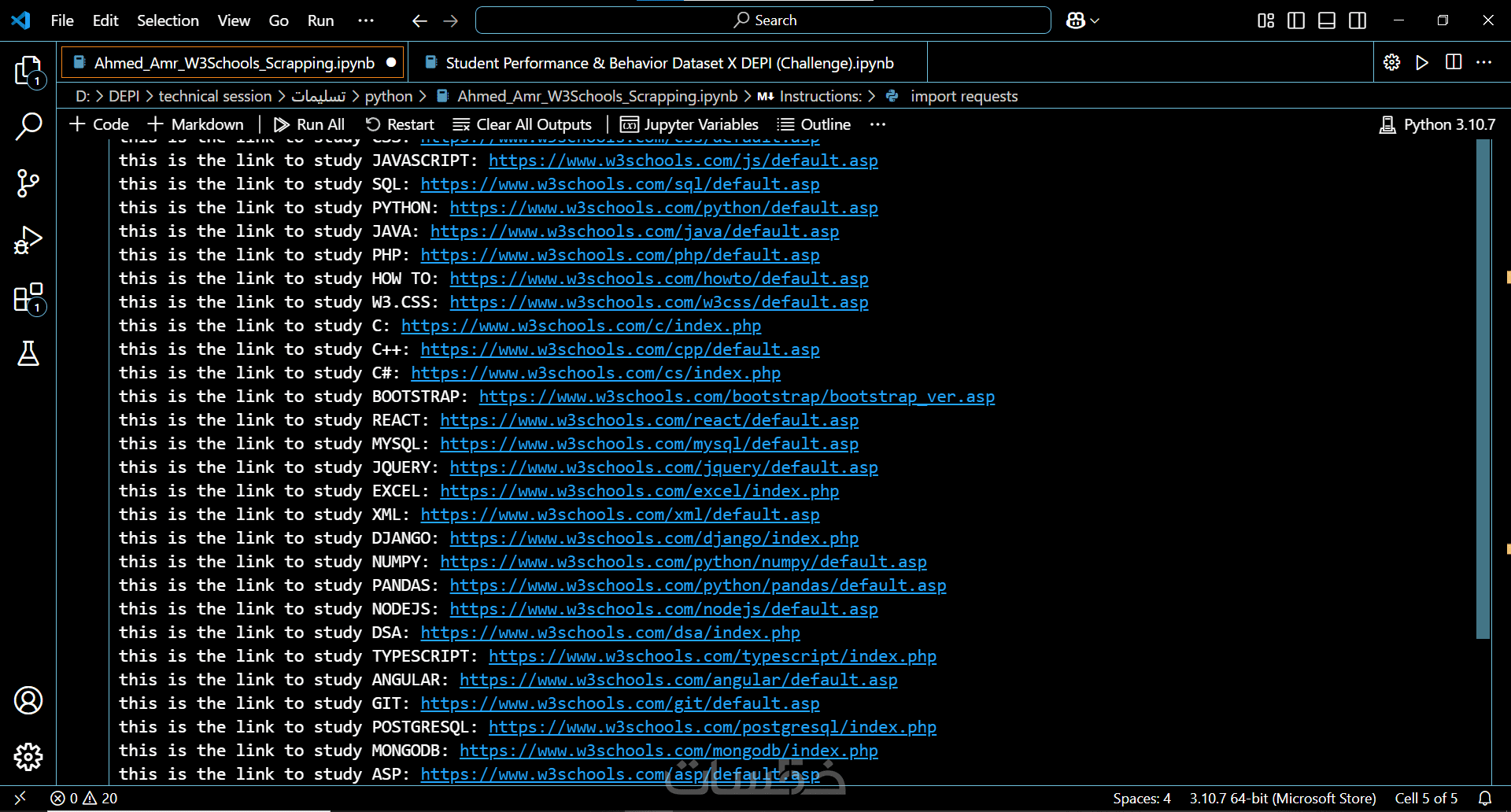Toggle the secondary side bar
The width and height of the screenshot is (1511, 812).
click(x=1358, y=20)
